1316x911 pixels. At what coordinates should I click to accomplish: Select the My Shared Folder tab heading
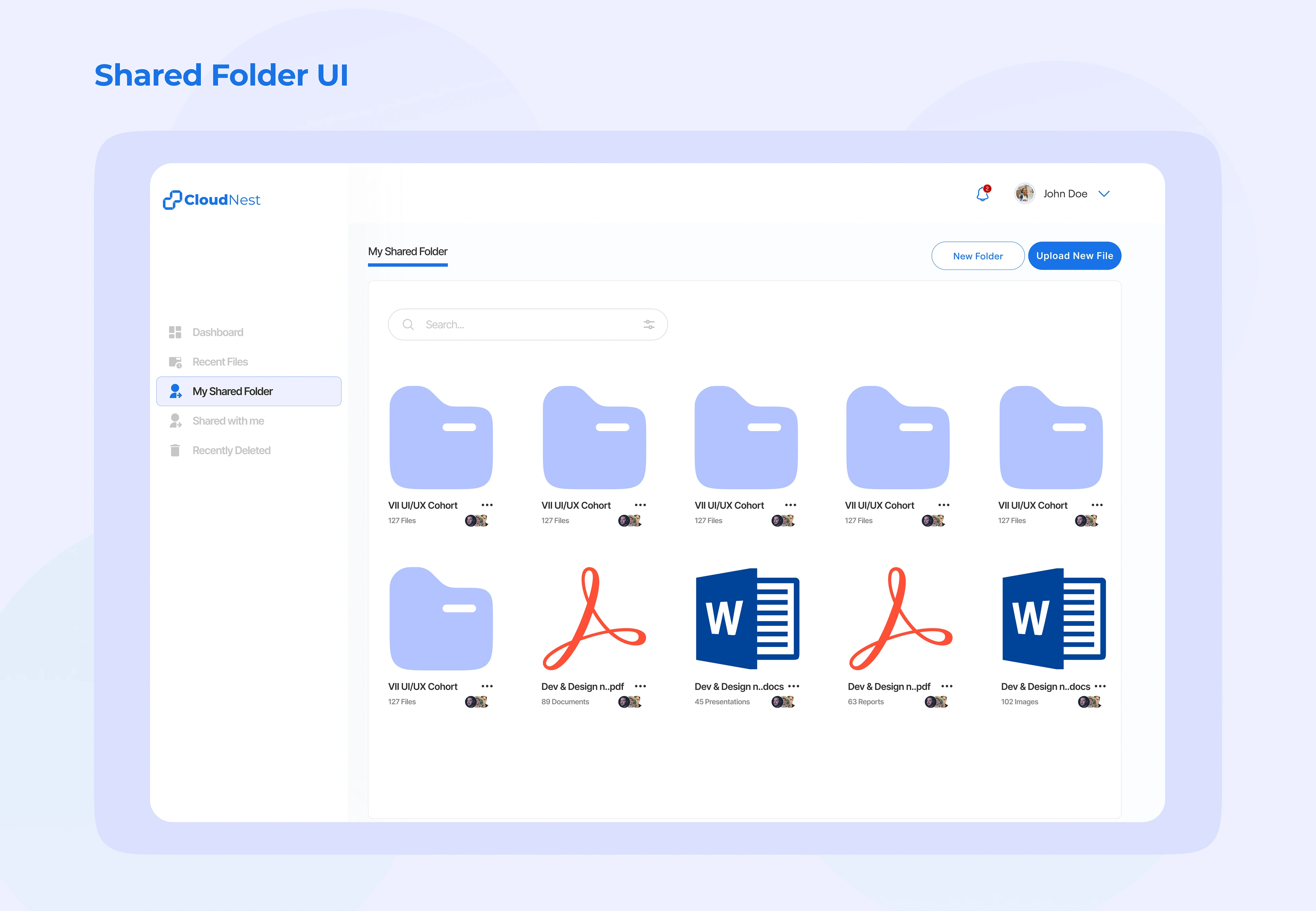coord(407,252)
